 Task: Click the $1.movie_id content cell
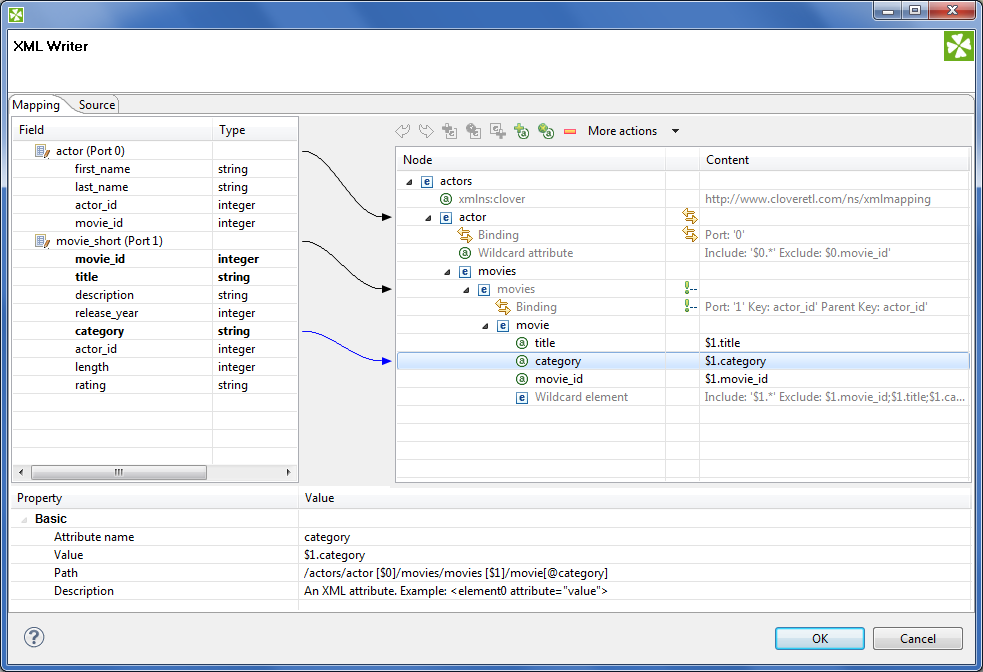pyautogui.click(x=834, y=379)
